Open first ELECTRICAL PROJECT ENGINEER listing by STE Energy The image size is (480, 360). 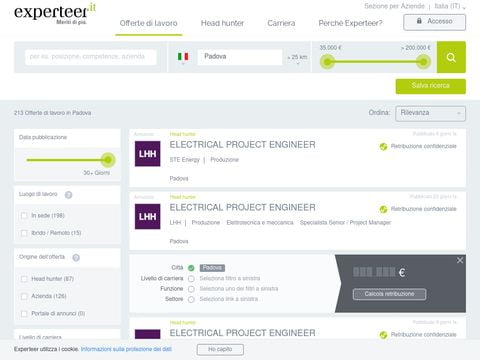click(x=242, y=145)
